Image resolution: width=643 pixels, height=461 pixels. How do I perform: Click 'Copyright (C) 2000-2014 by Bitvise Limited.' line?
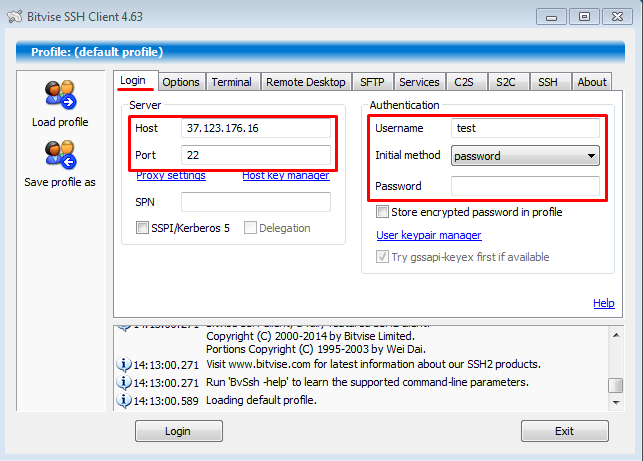click(x=310, y=336)
